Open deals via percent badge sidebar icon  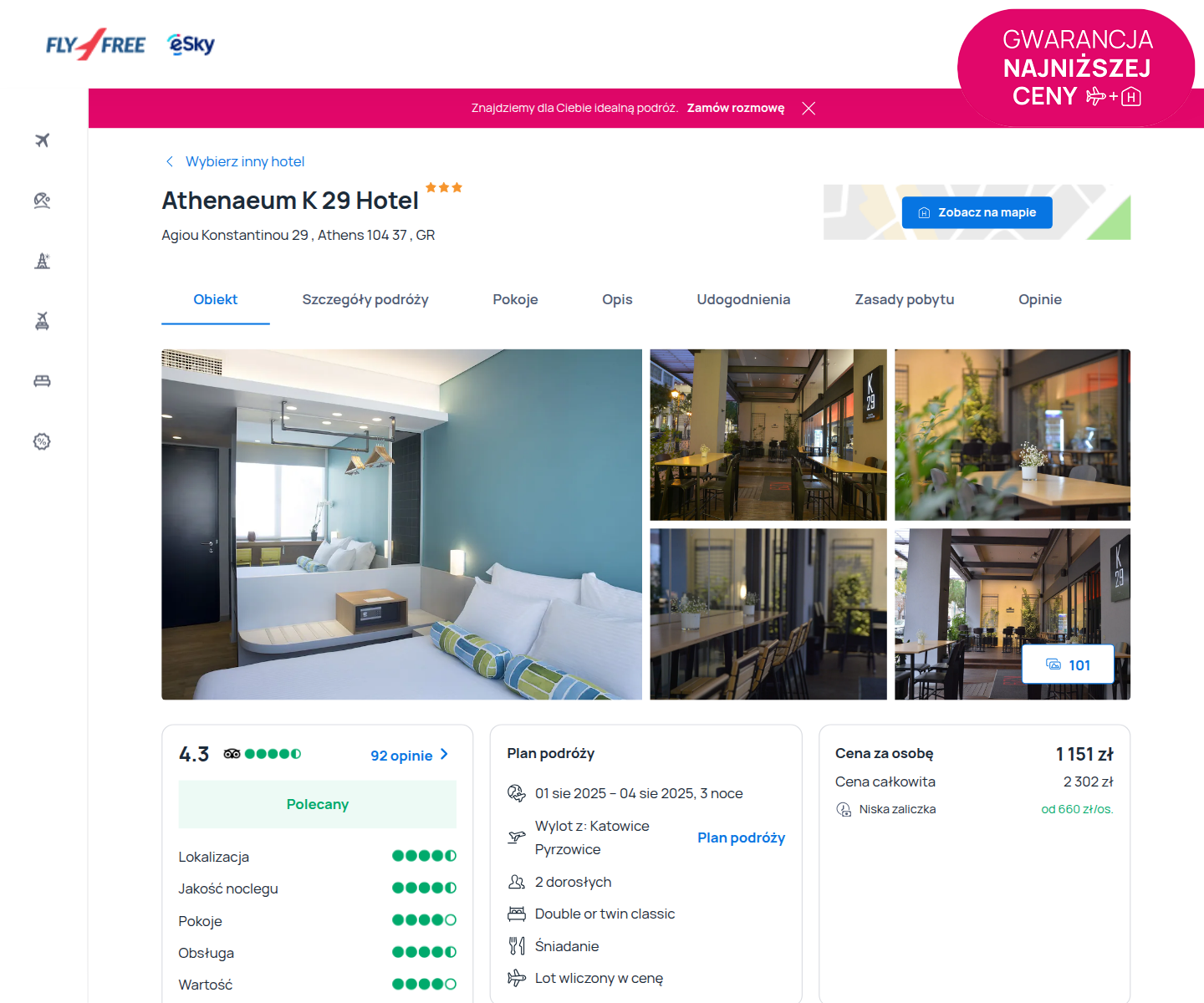[43, 441]
